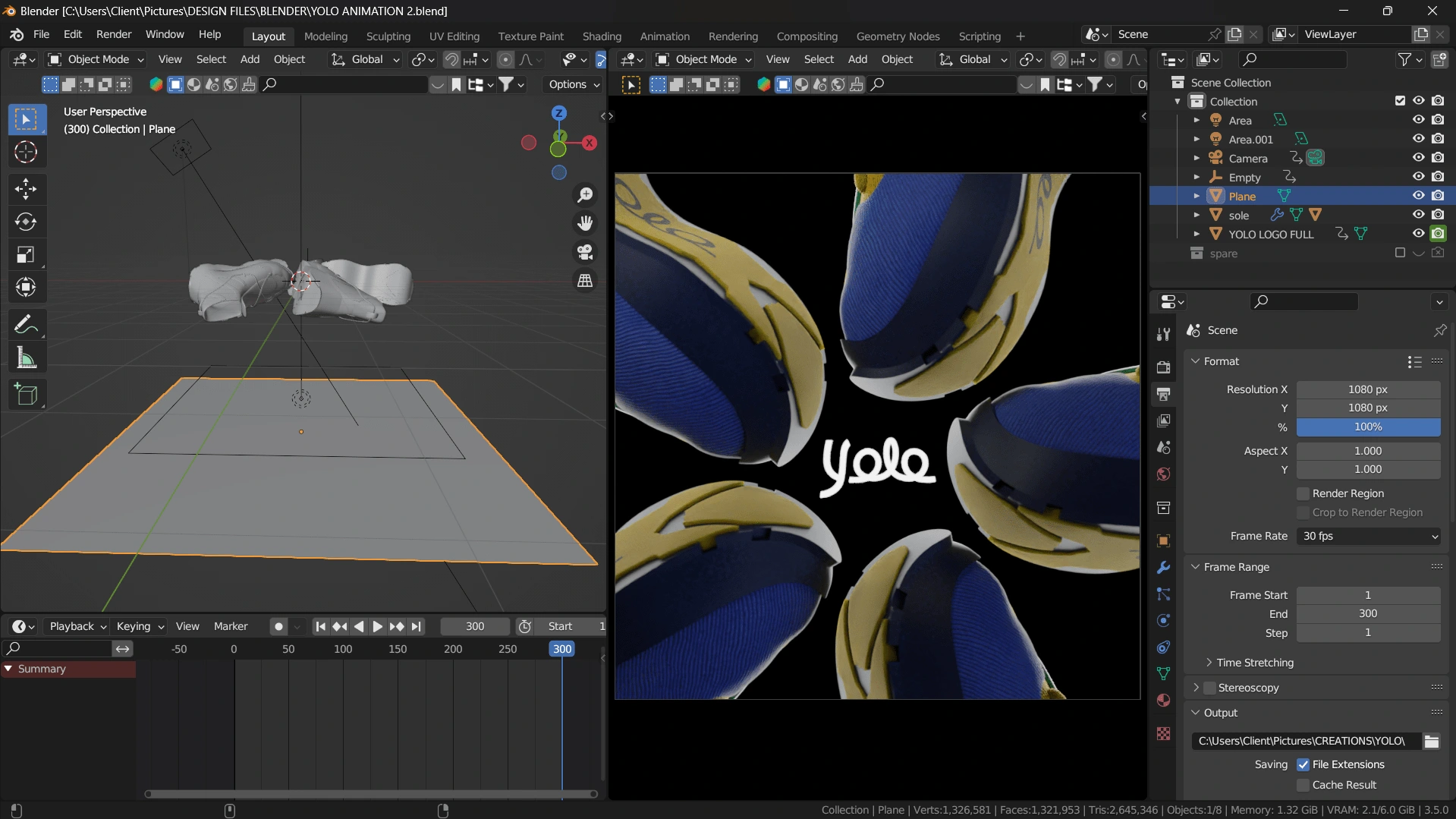Open the View Layer properties tab

click(x=1163, y=421)
